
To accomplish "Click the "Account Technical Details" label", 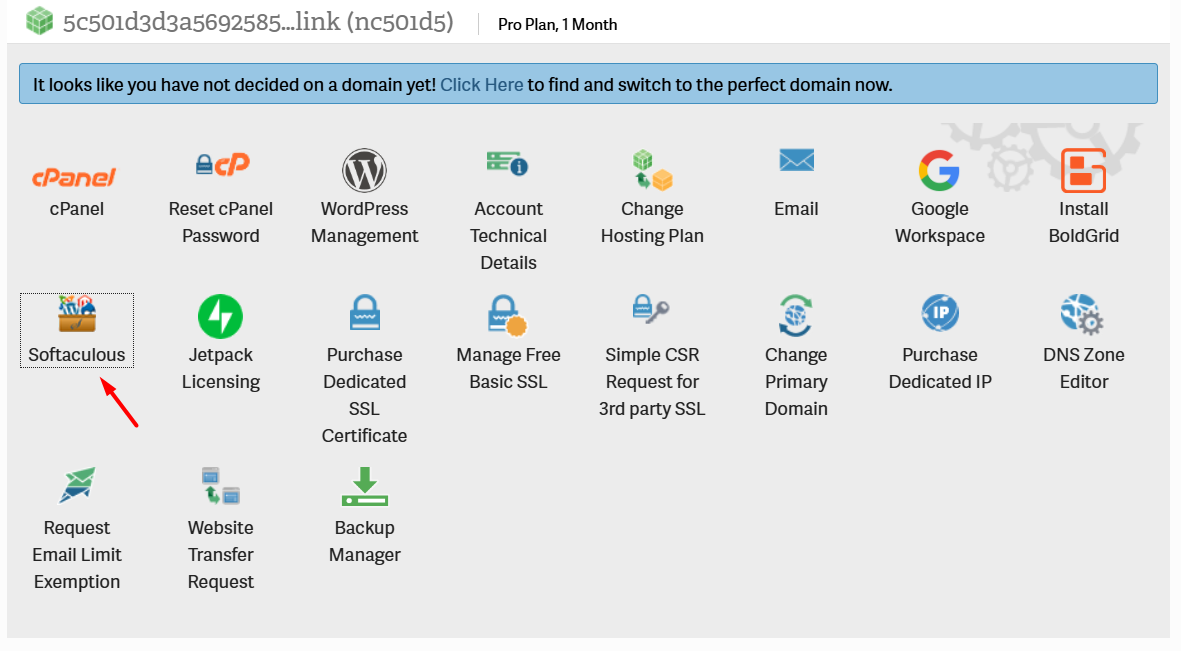I will tap(508, 236).
